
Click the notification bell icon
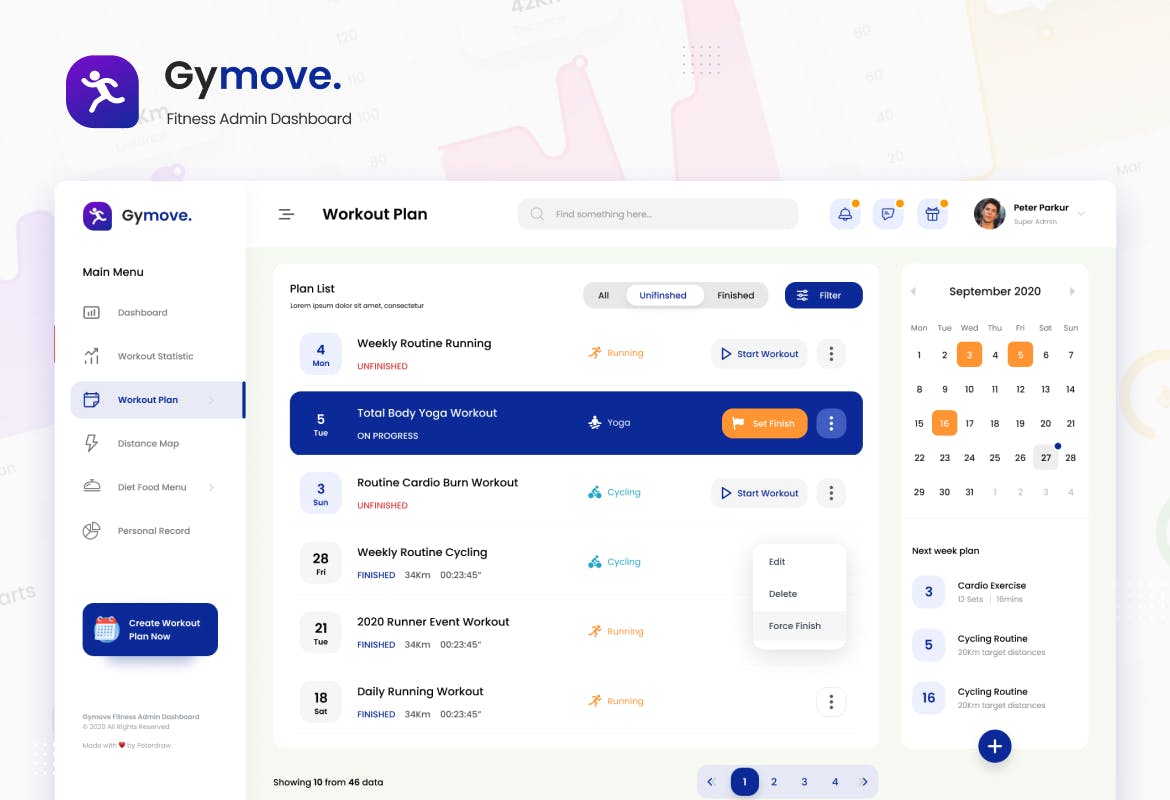845,214
